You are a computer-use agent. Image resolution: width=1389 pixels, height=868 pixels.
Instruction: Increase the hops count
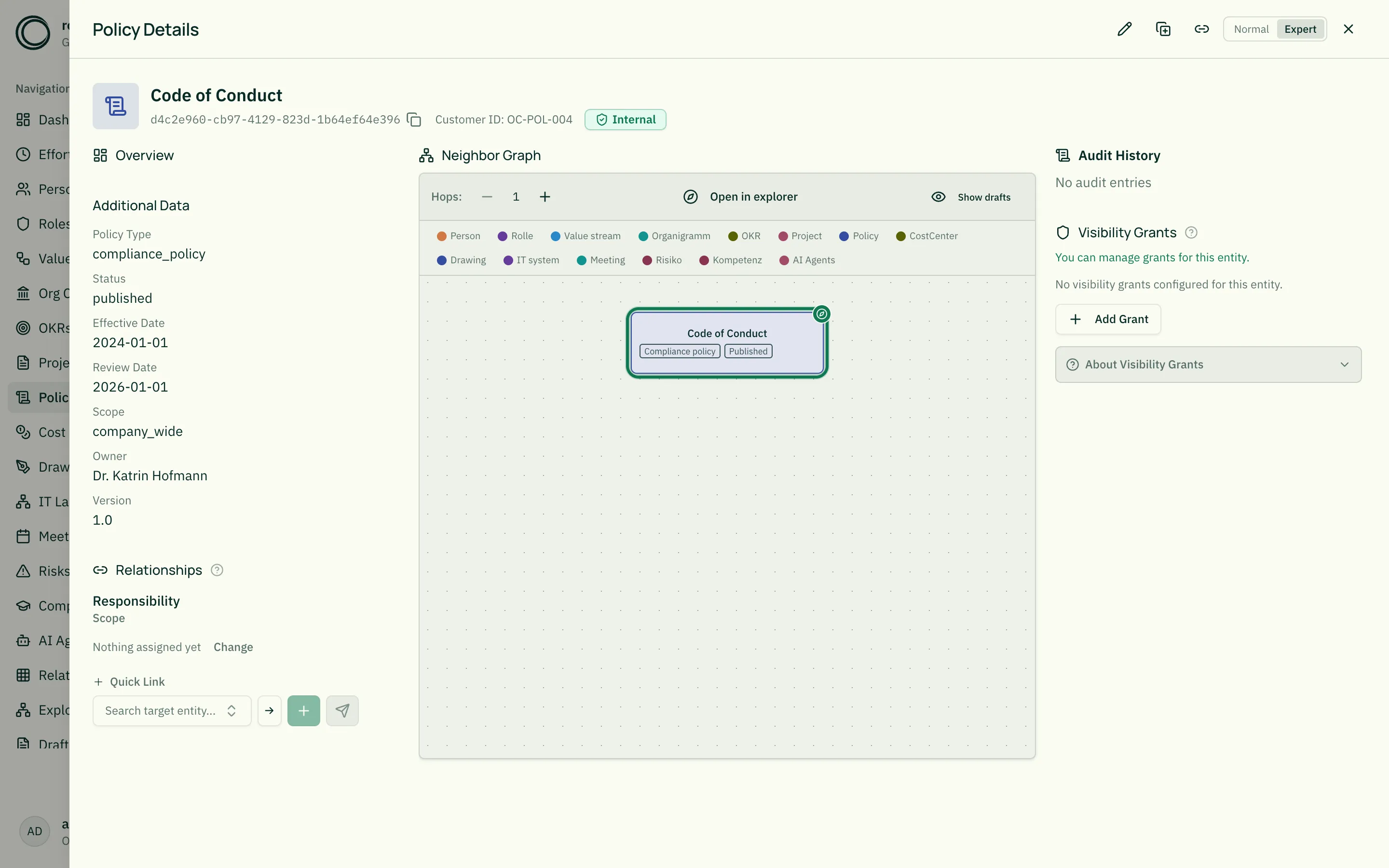[545, 197]
